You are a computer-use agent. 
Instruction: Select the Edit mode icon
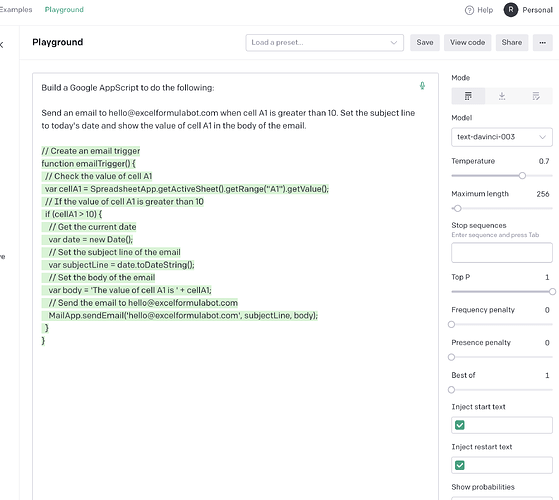(536, 96)
